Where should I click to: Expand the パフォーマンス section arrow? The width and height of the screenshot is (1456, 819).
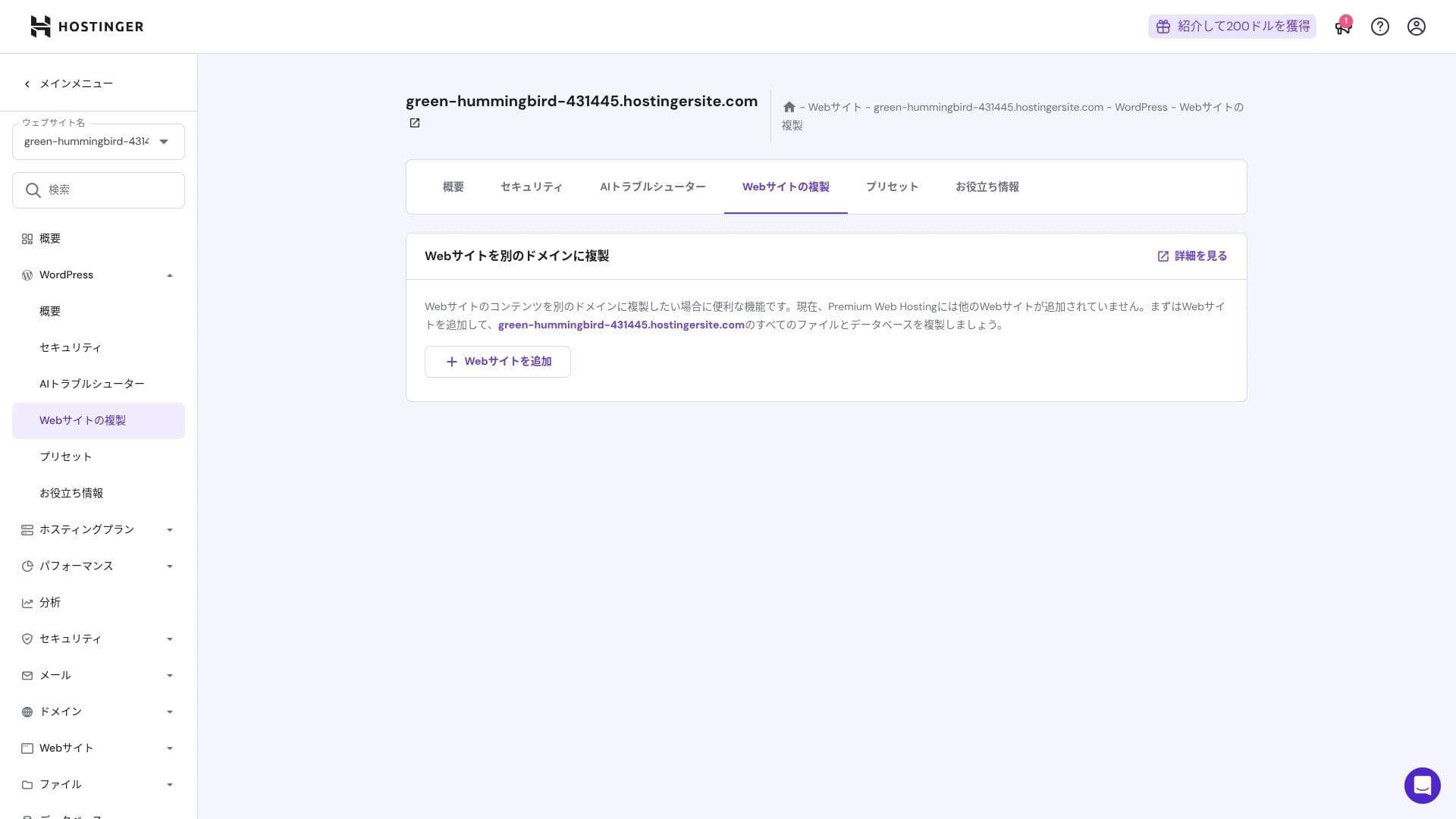[x=170, y=566]
